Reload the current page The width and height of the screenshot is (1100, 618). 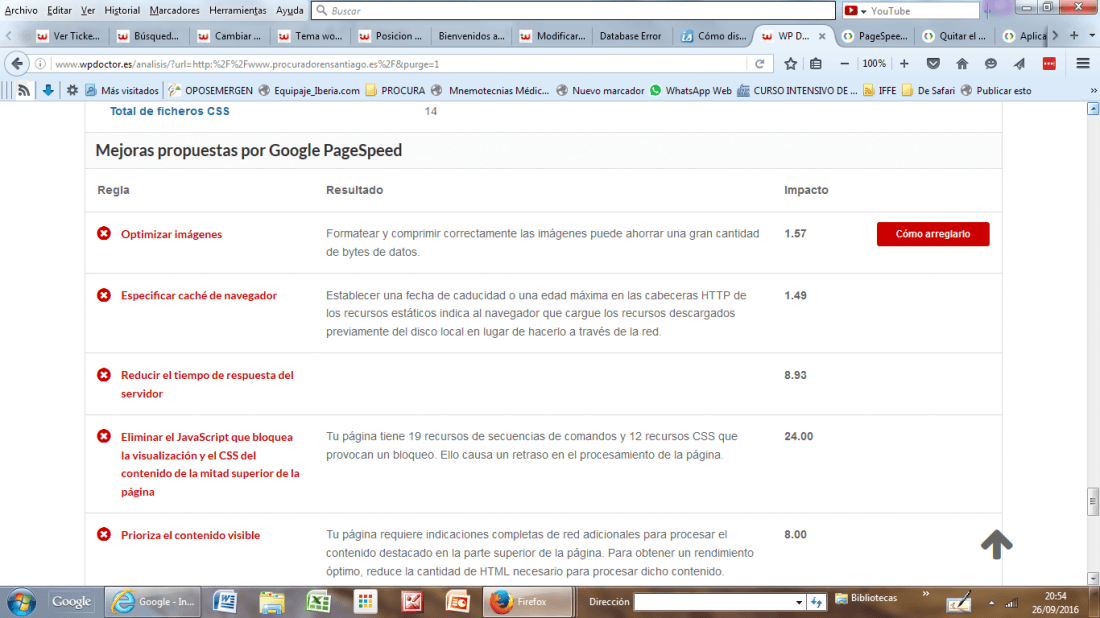(x=759, y=64)
